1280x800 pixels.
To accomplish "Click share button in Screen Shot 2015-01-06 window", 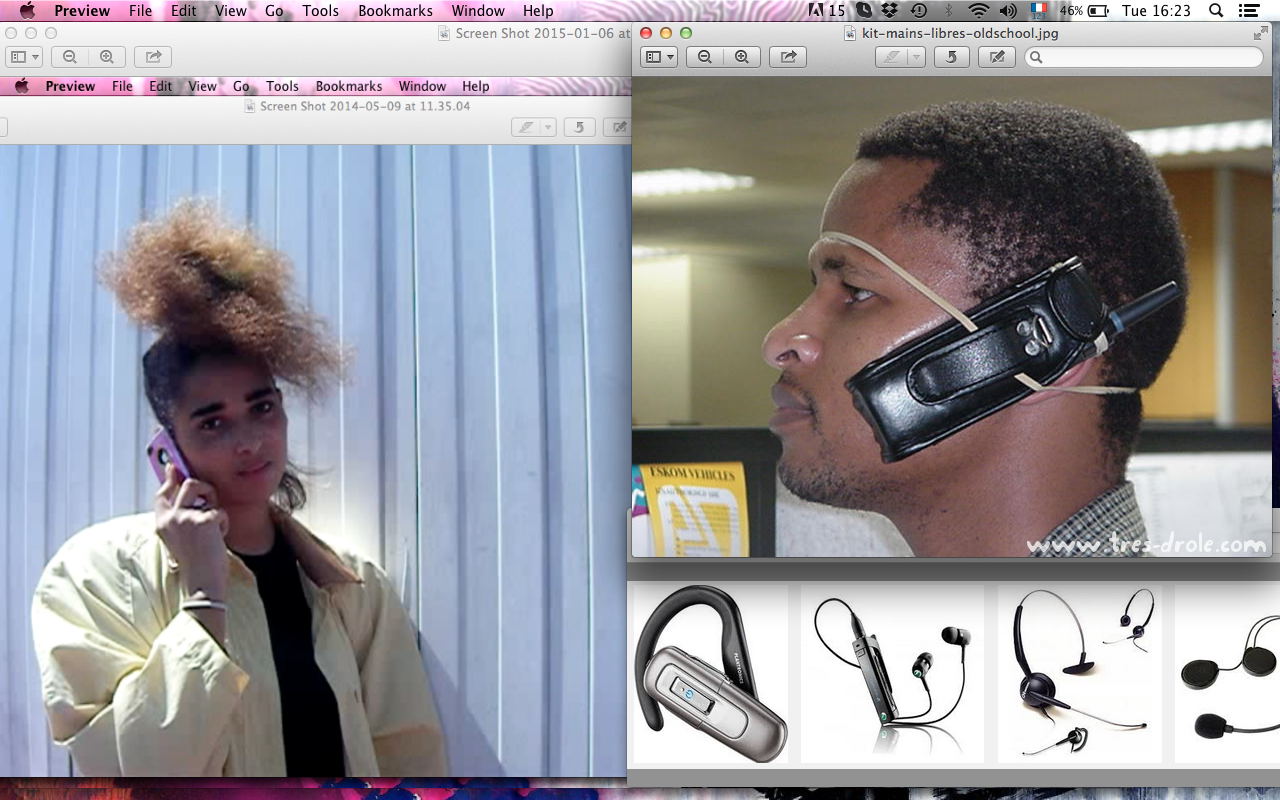I will point(153,57).
